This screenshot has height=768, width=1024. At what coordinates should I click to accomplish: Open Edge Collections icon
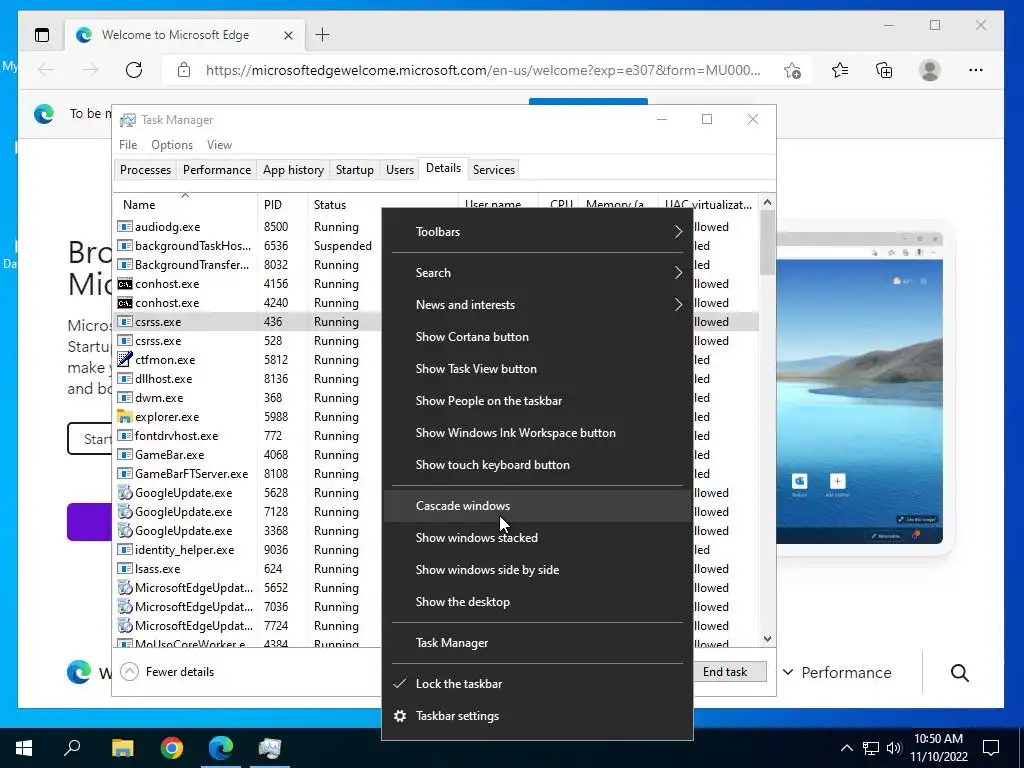(x=884, y=70)
